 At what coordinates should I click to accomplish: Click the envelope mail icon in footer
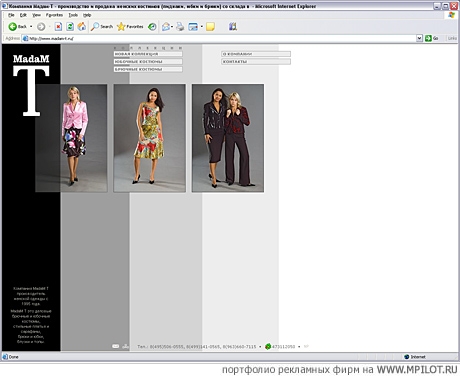(x=116, y=346)
